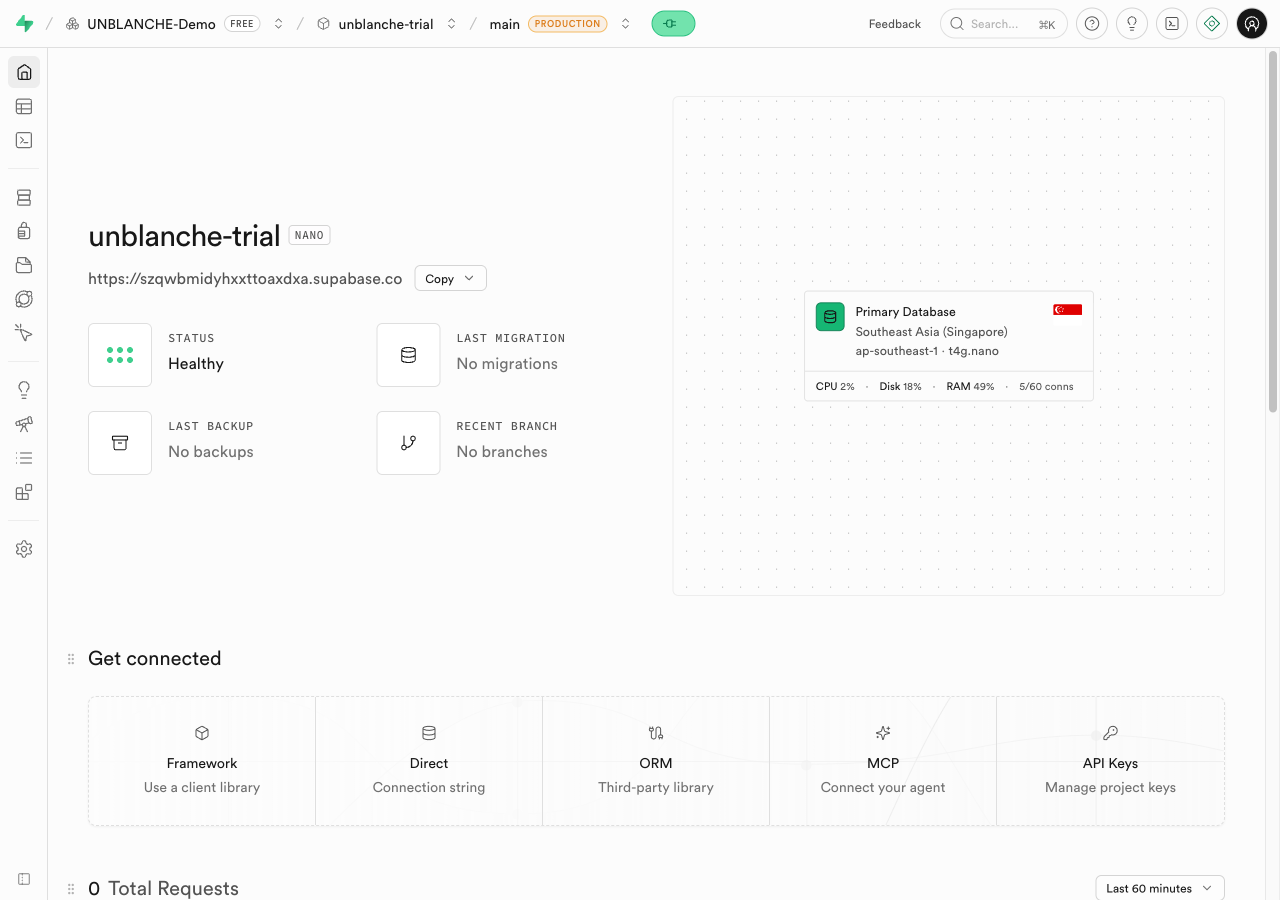
Task: Expand the project switcher chevrons
Action: (451, 24)
